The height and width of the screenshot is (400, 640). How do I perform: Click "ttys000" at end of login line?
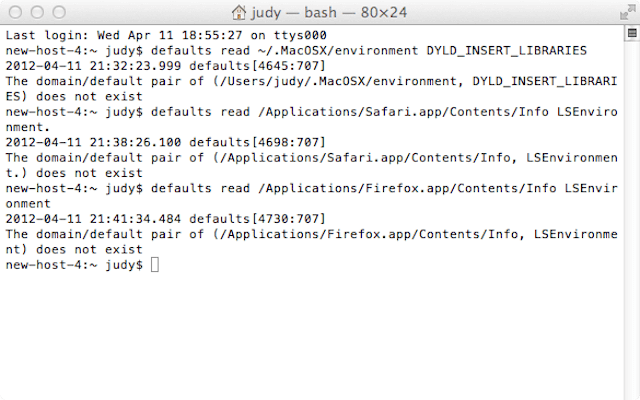(x=300, y=36)
